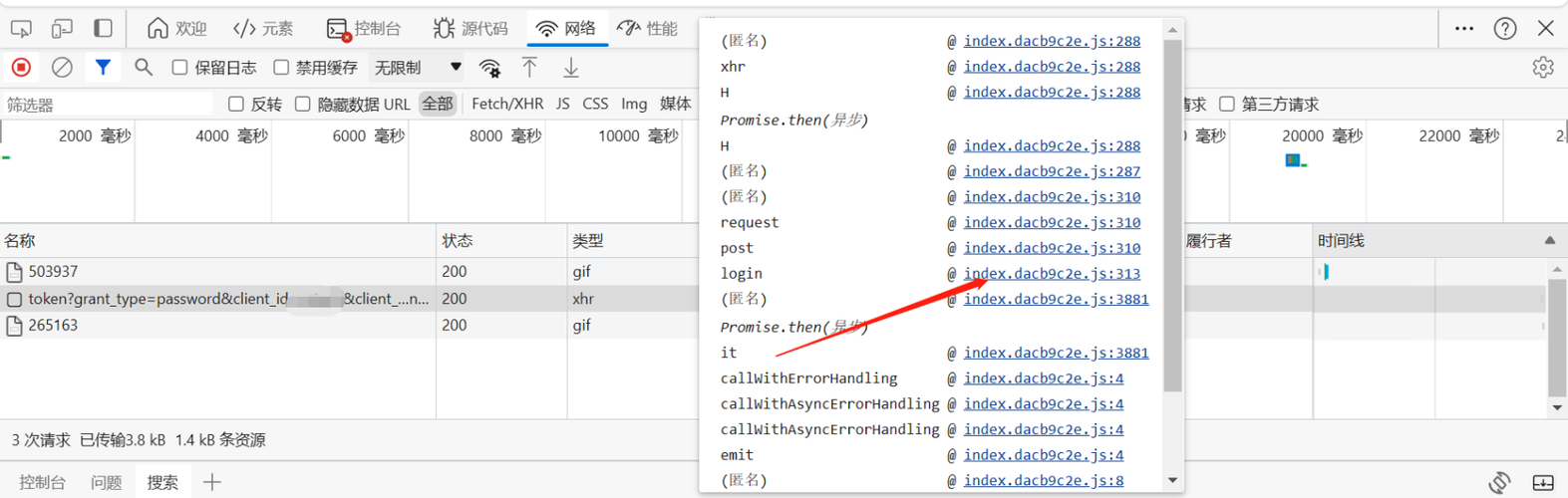This screenshot has height=498, width=1568.
Task: Select request 265163
Action: point(53,325)
